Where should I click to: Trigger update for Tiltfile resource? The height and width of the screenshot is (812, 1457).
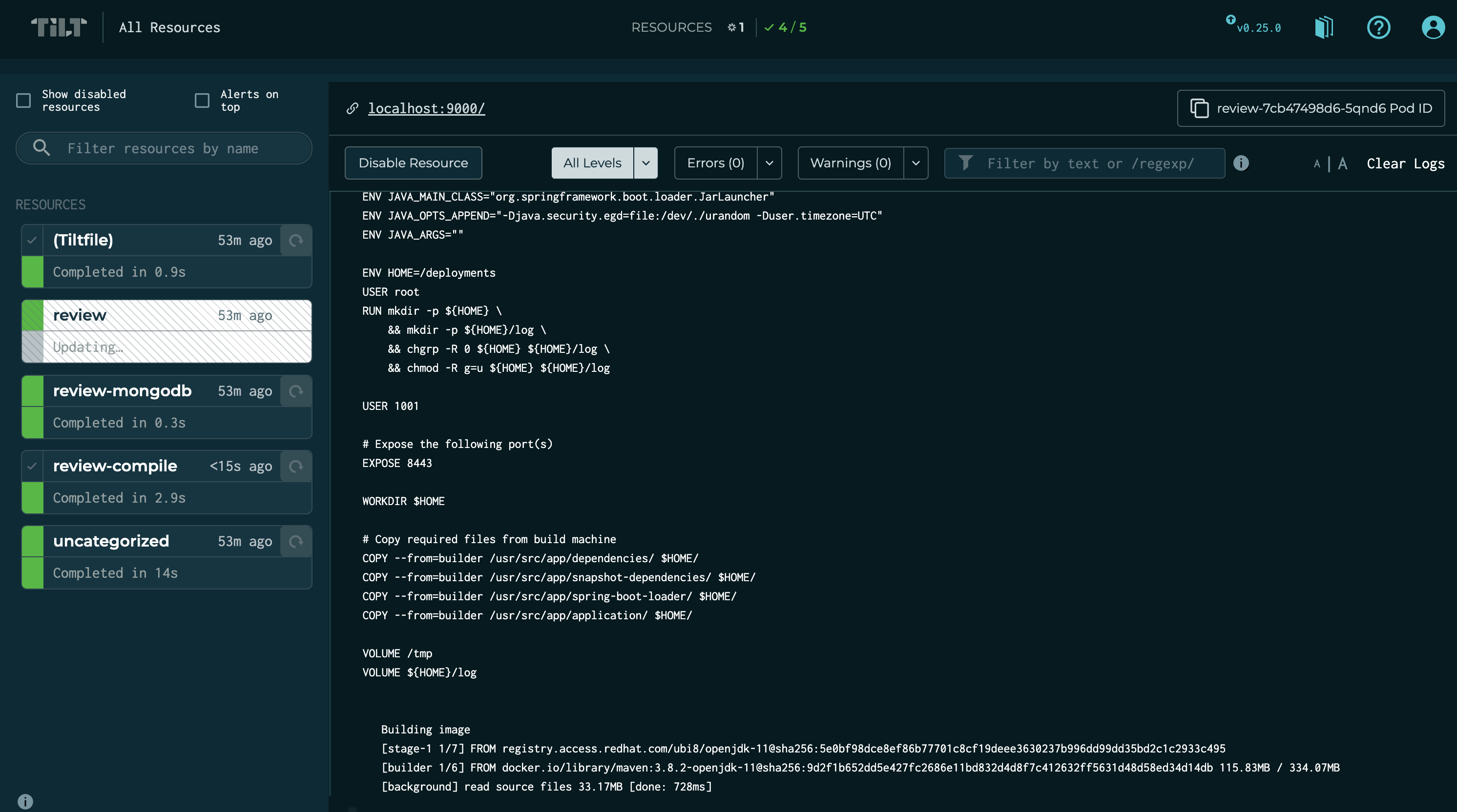(296, 240)
